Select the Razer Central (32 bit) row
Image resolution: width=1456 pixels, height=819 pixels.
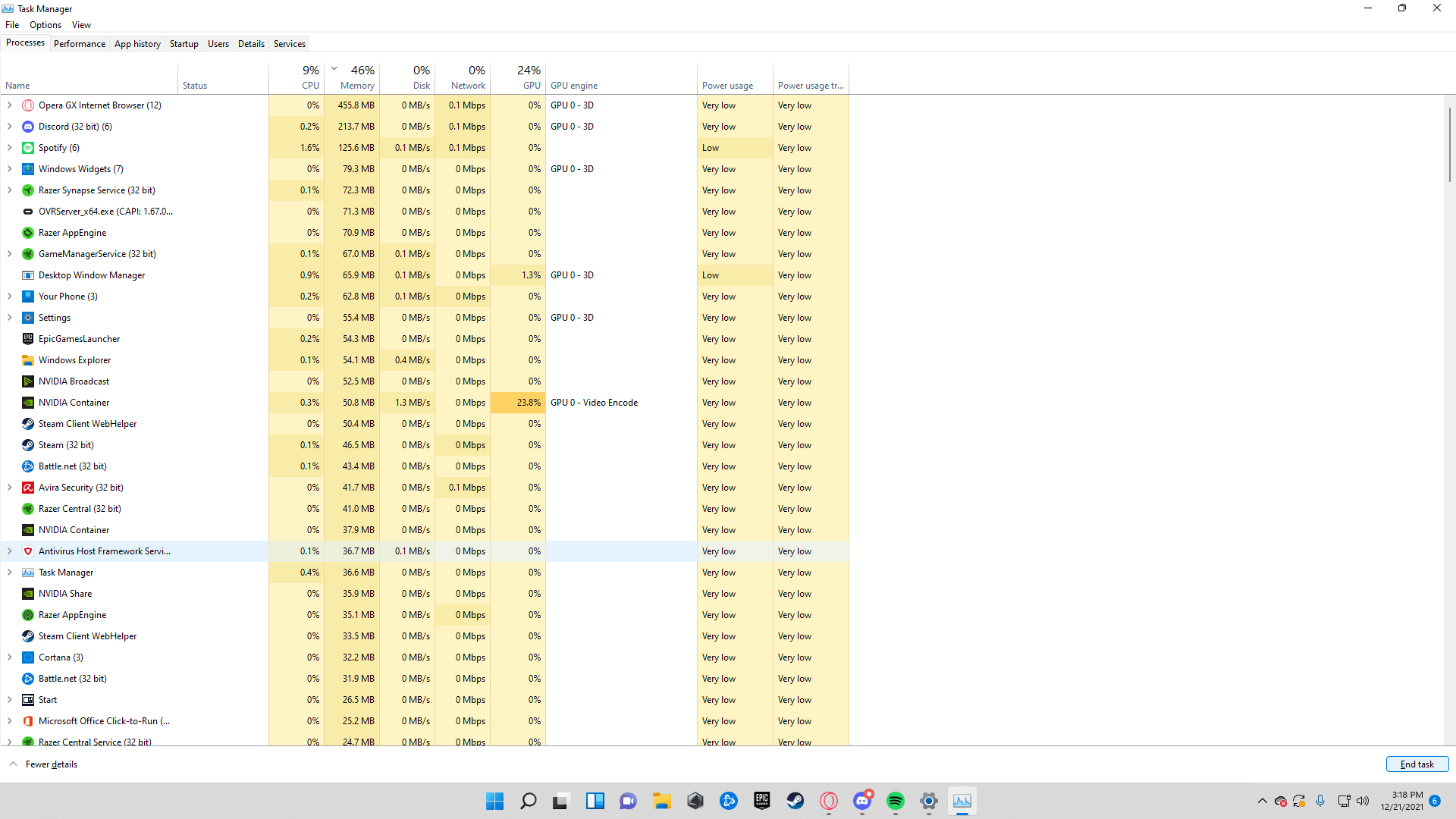(424, 509)
